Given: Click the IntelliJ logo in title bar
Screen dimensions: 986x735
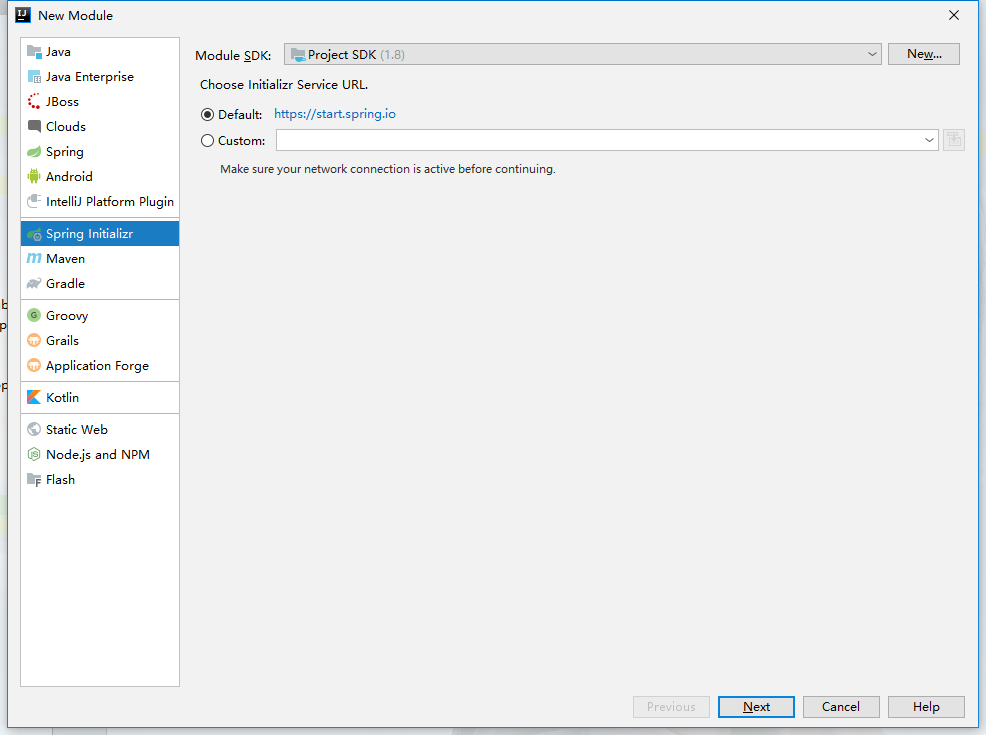Looking at the screenshot, I should pos(23,15).
